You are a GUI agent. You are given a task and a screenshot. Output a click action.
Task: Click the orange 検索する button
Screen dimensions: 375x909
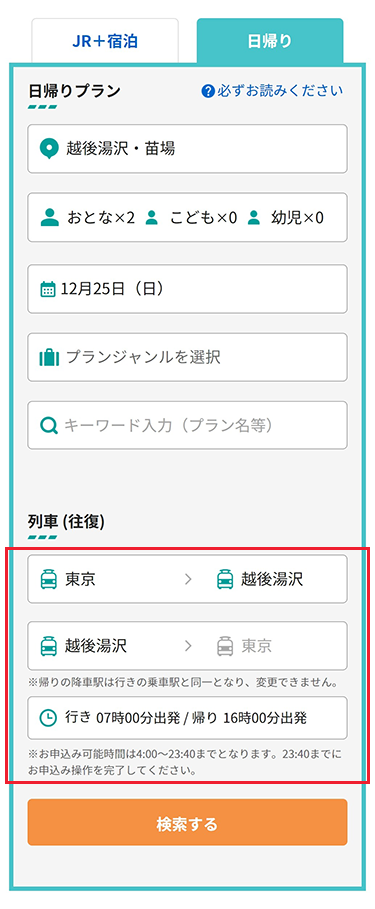tap(187, 823)
